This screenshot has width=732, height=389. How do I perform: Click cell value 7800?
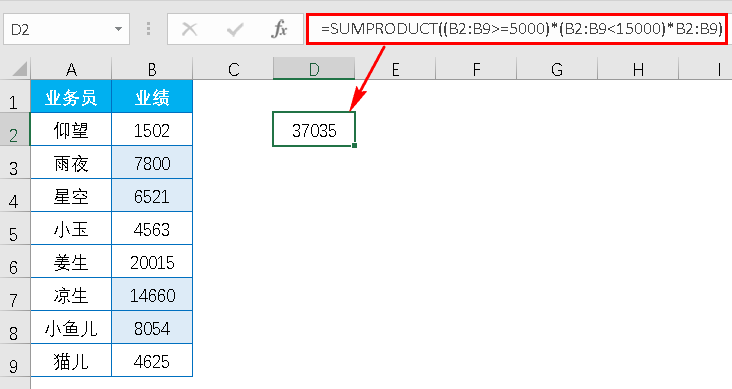click(x=152, y=163)
